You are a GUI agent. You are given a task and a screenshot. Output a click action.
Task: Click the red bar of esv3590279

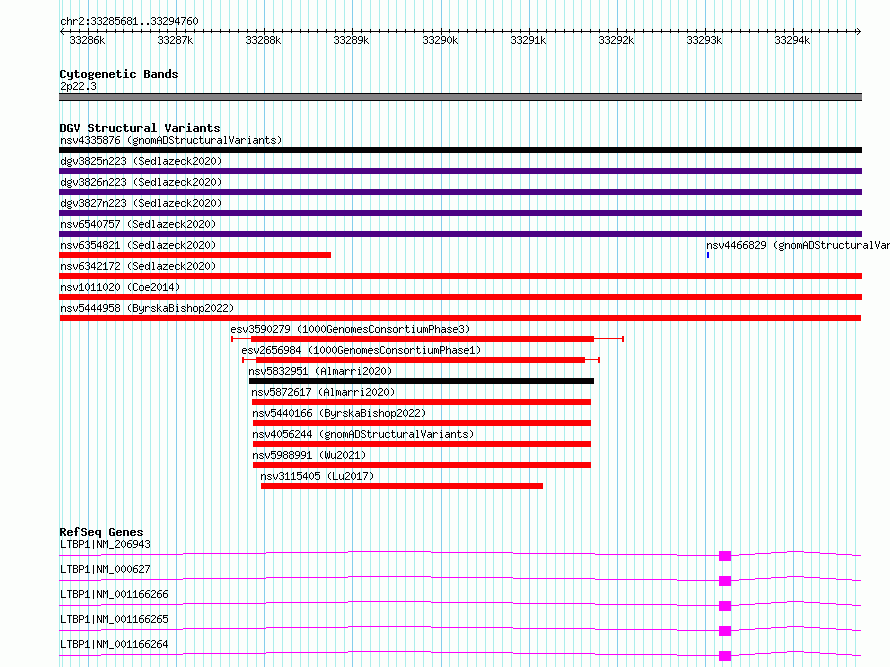(x=422, y=339)
